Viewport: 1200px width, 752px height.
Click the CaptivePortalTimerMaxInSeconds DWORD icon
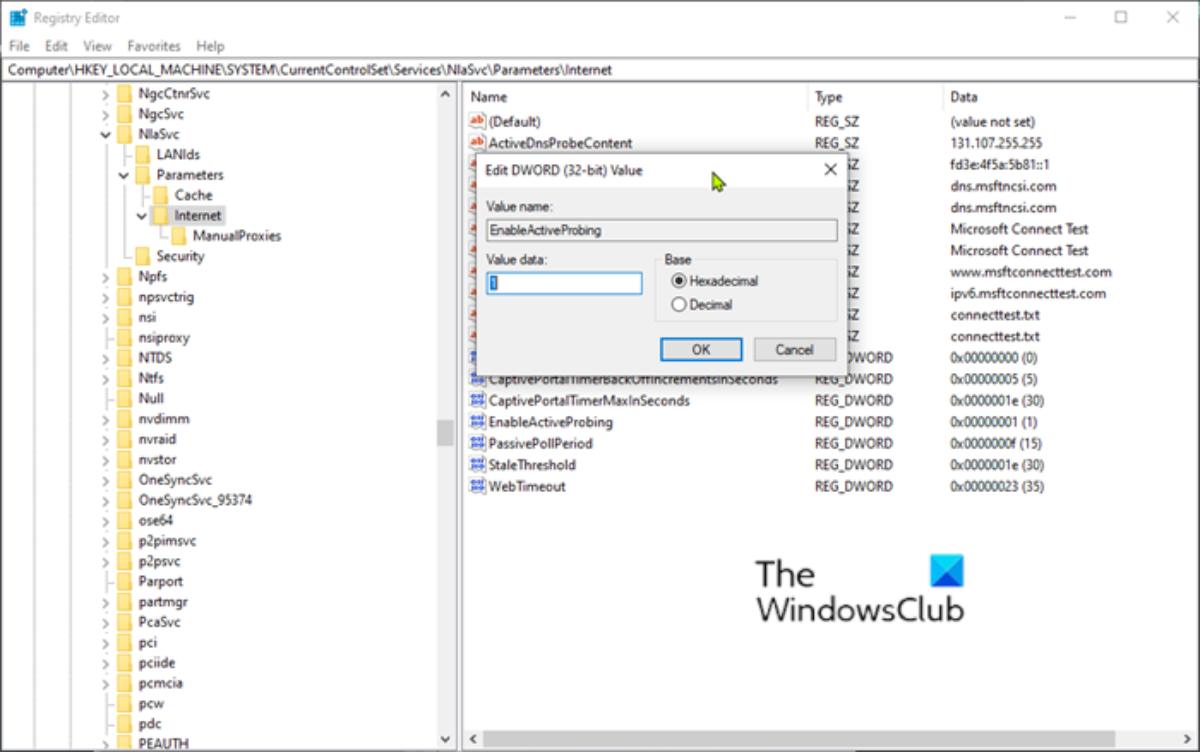tap(477, 401)
